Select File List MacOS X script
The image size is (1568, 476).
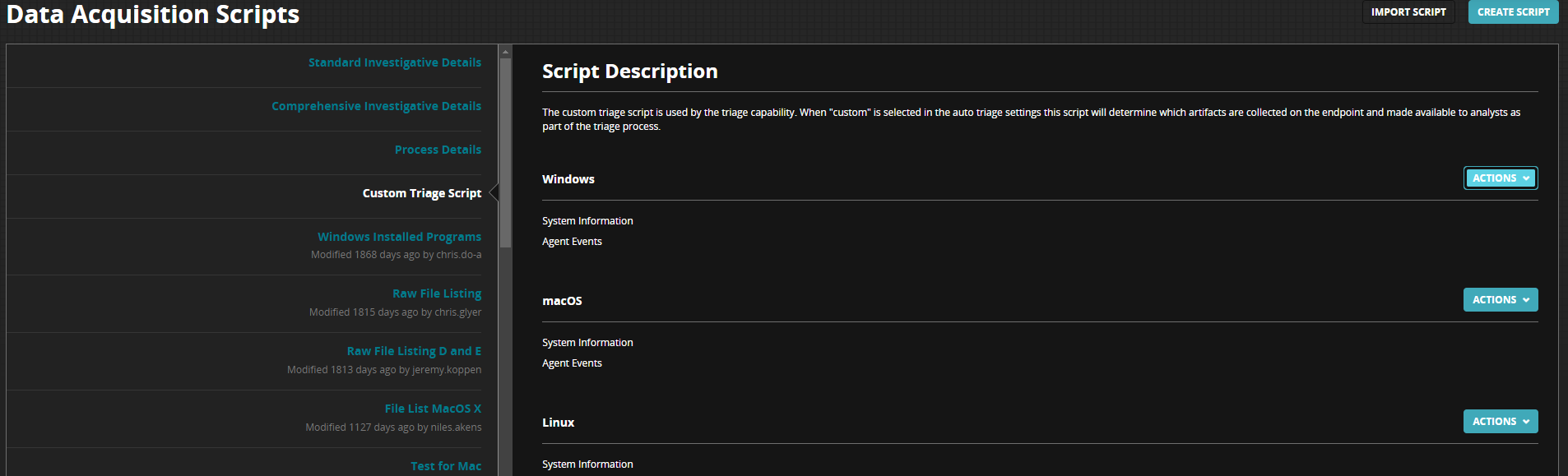(434, 409)
